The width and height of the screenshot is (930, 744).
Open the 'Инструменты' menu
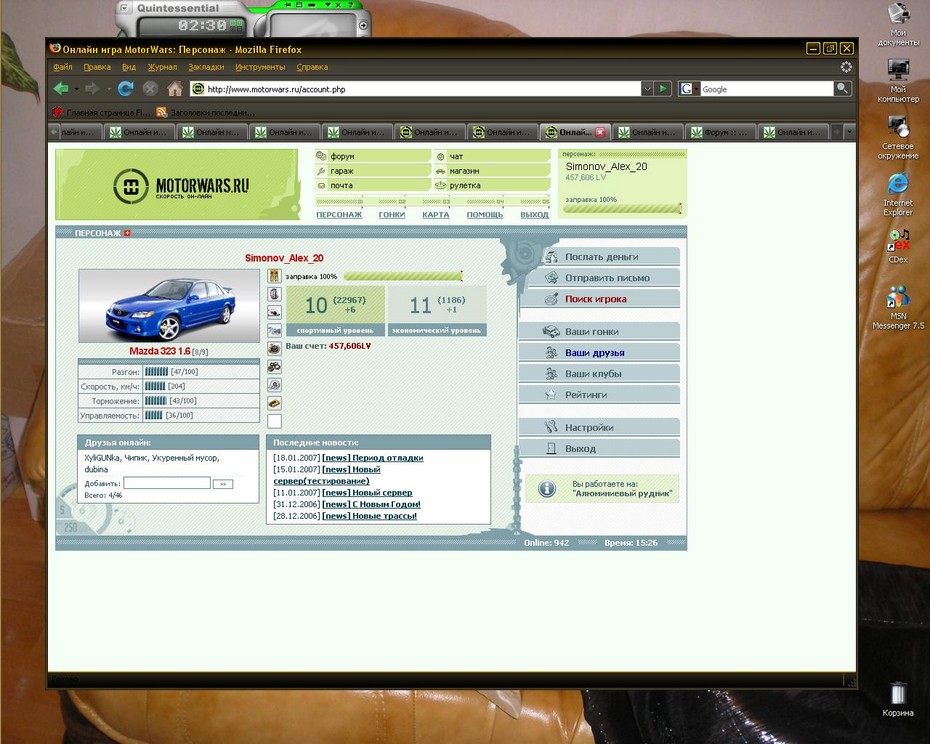(x=260, y=67)
